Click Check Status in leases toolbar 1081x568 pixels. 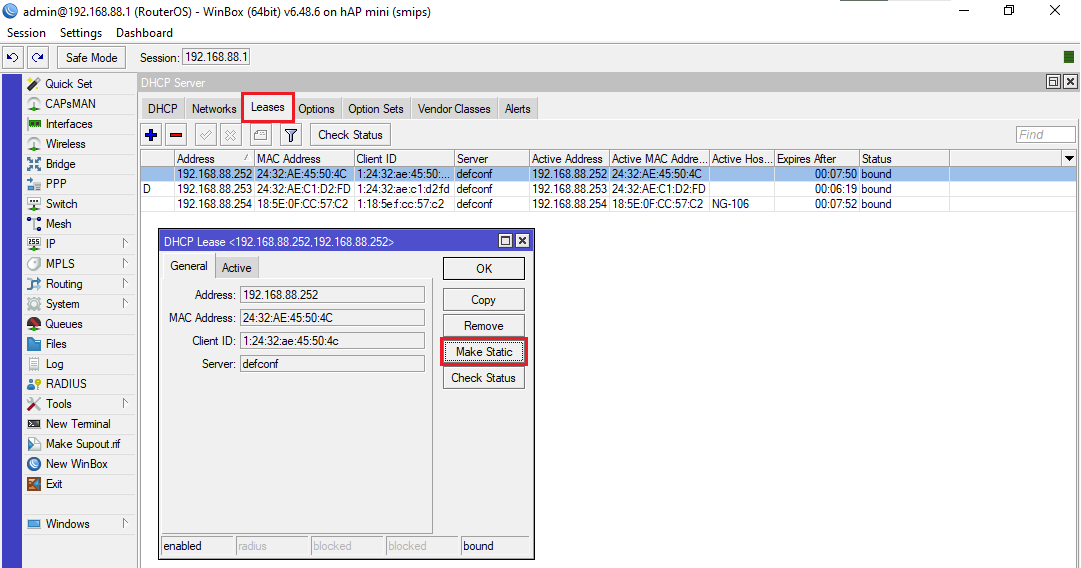click(350, 135)
